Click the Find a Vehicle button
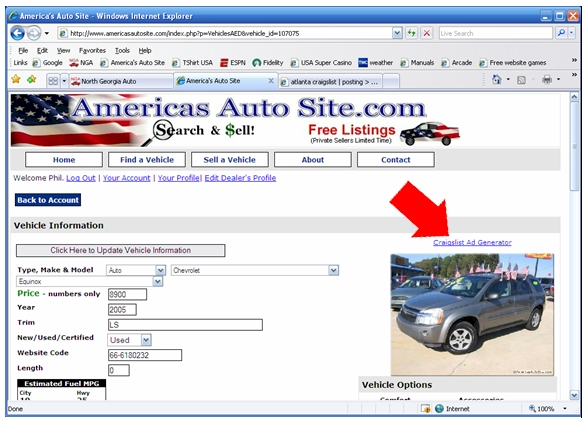 point(147,160)
